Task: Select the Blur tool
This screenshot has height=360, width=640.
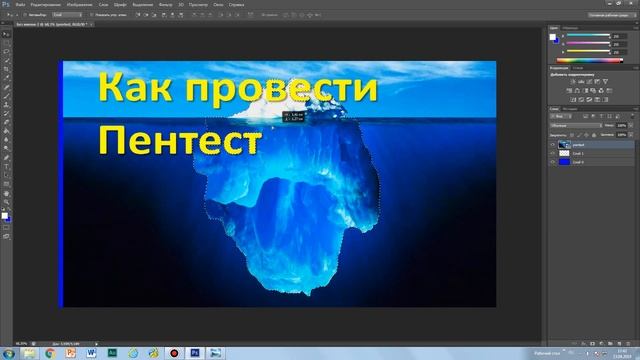Action: [6, 140]
